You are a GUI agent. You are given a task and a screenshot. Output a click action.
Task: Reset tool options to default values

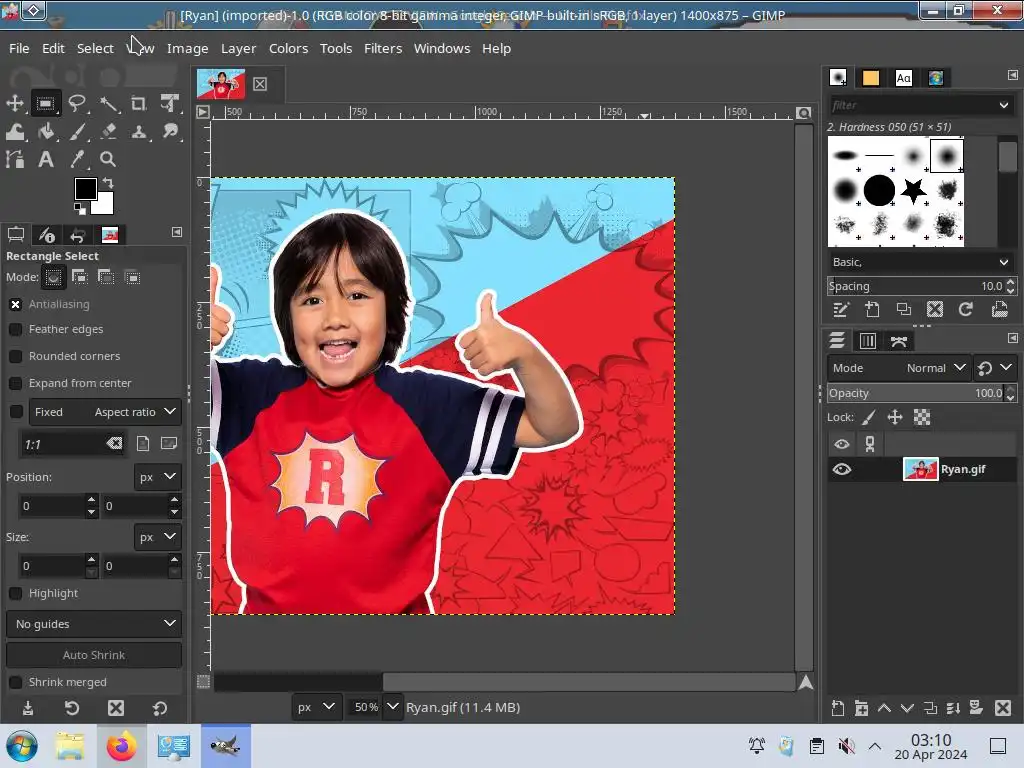click(x=160, y=708)
